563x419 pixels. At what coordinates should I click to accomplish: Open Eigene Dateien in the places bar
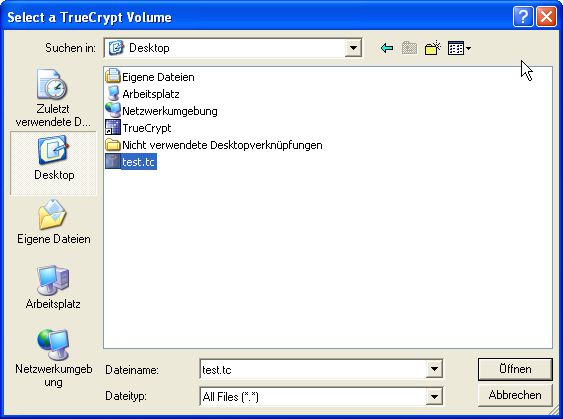53,222
